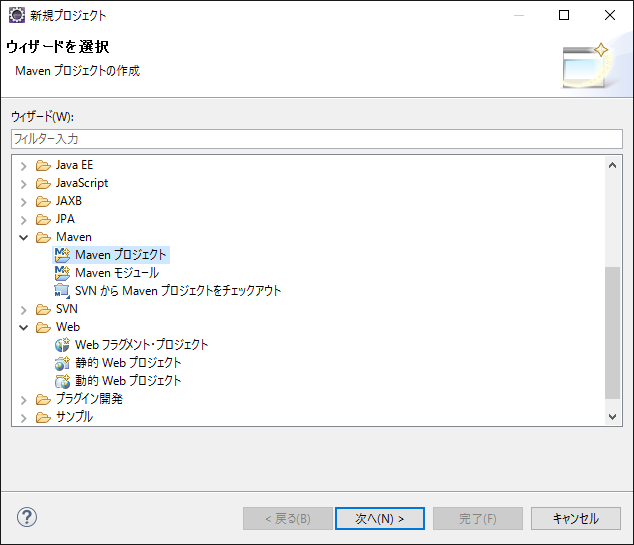634x545 pixels.
Task: Click the wizard list scrollbar thumb
Action: pyautogui.click(x=612, y=333)
